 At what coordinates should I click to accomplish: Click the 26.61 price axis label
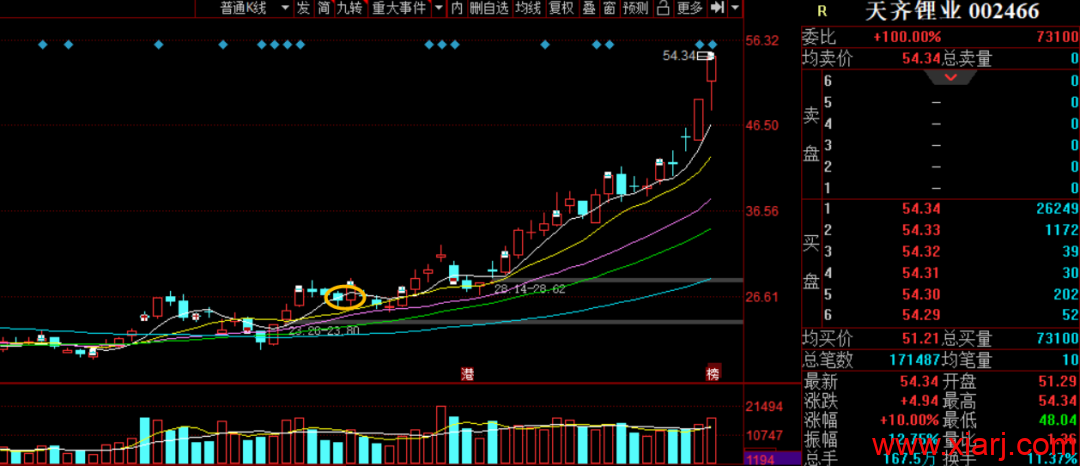point(762,297)
